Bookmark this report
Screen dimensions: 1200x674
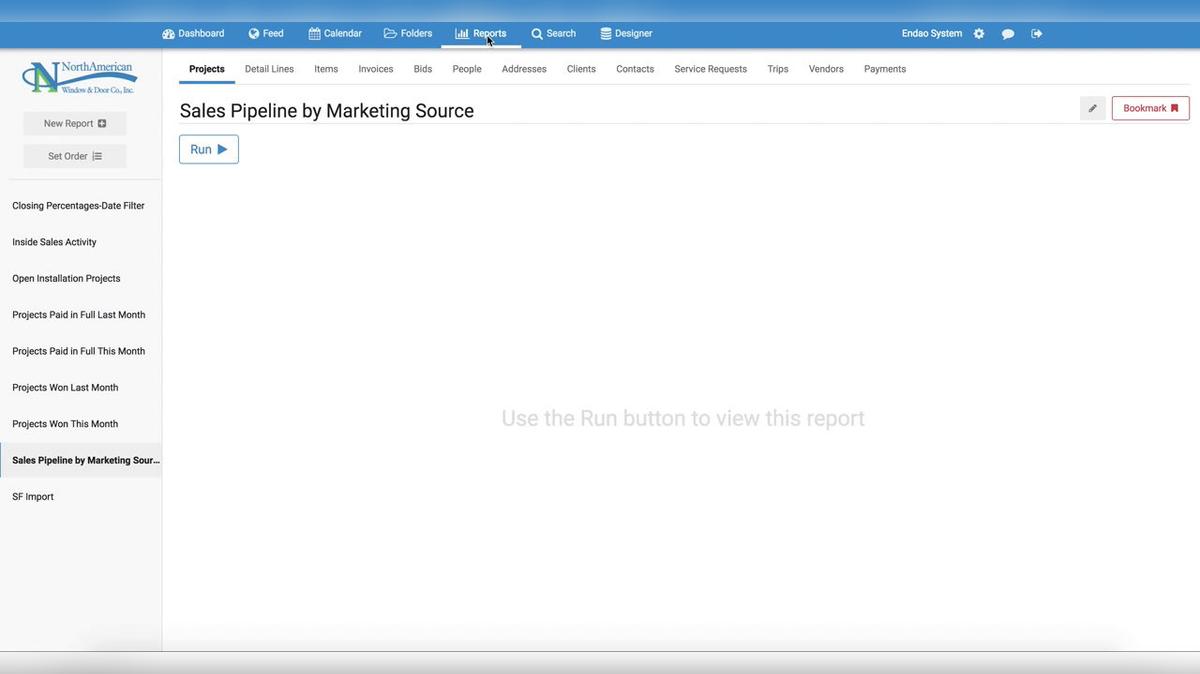click(x=1151, y=108)
